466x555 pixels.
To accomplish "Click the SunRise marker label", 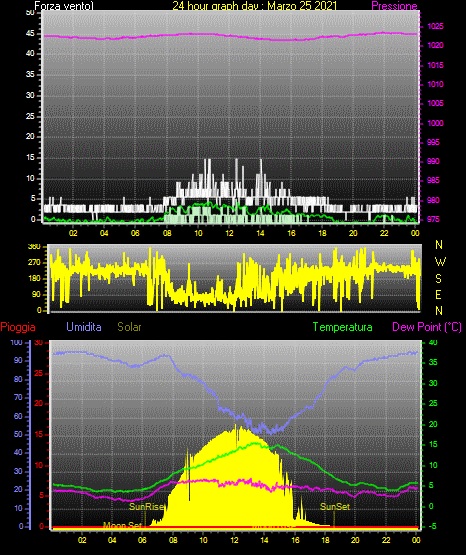I will pyautogui.click(x=146, y=507).
